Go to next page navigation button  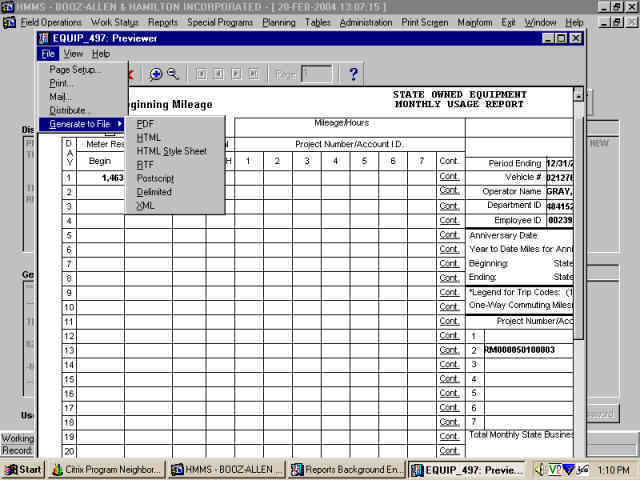(x=237, y=74)
